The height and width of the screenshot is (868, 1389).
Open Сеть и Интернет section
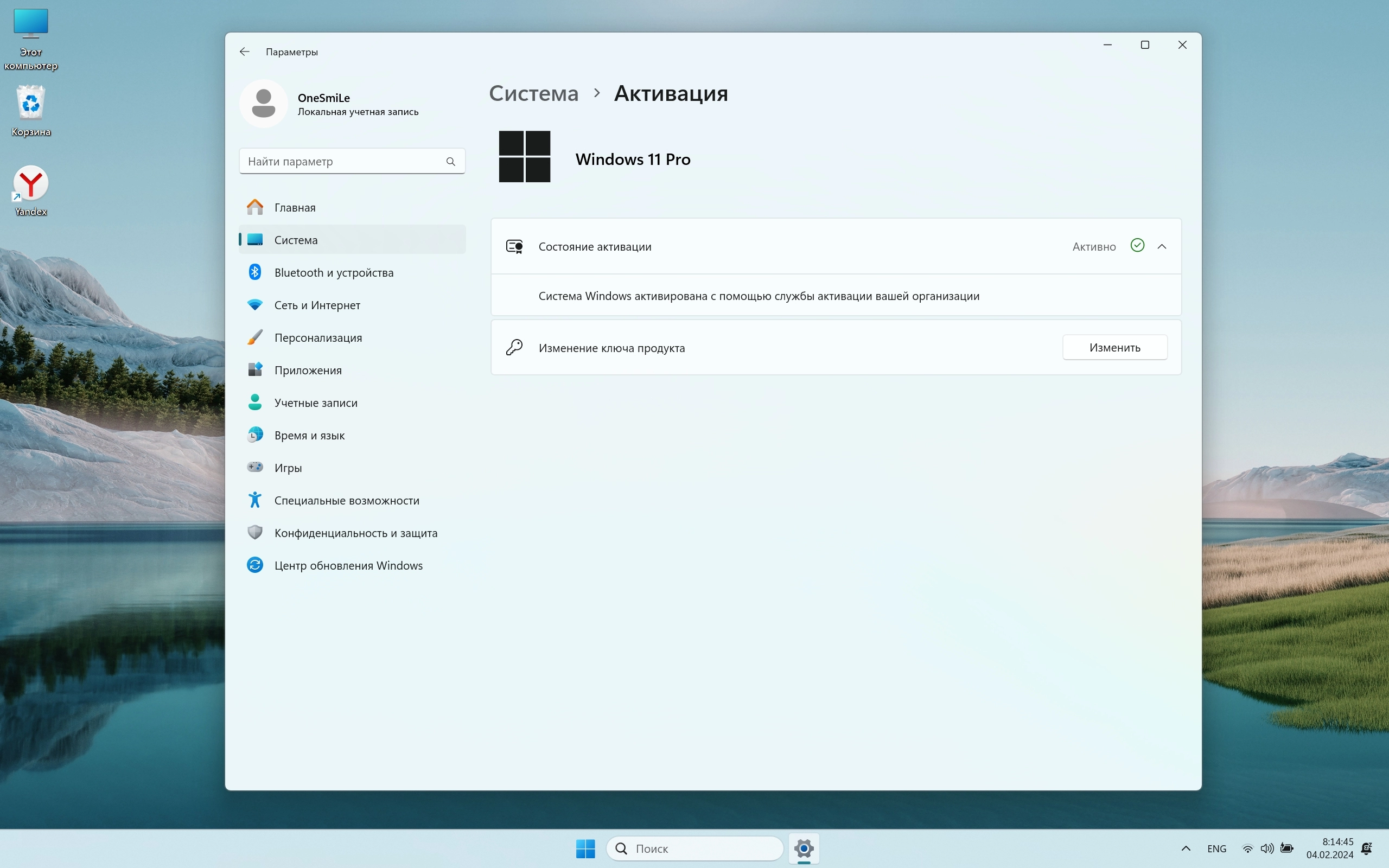pyautogui.click(x=317, y=305)
